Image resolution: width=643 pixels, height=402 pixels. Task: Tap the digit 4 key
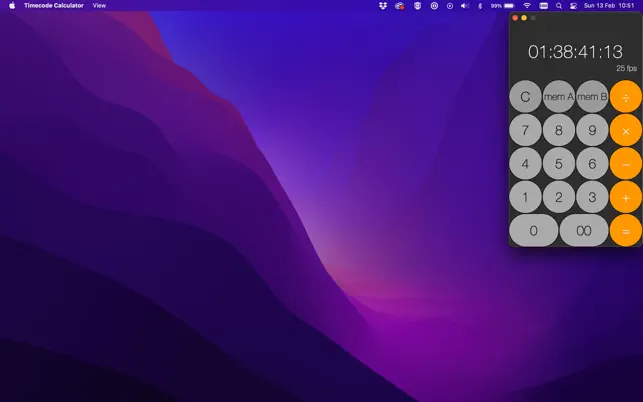pos(525,164)
